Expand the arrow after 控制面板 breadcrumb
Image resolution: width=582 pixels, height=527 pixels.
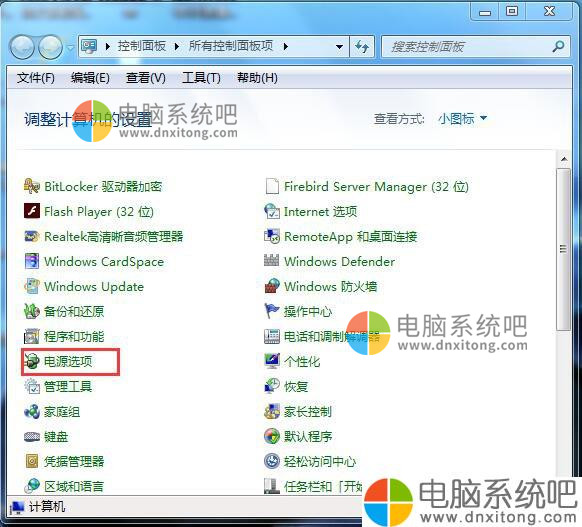pyautogui.click(x=177, y=46)
